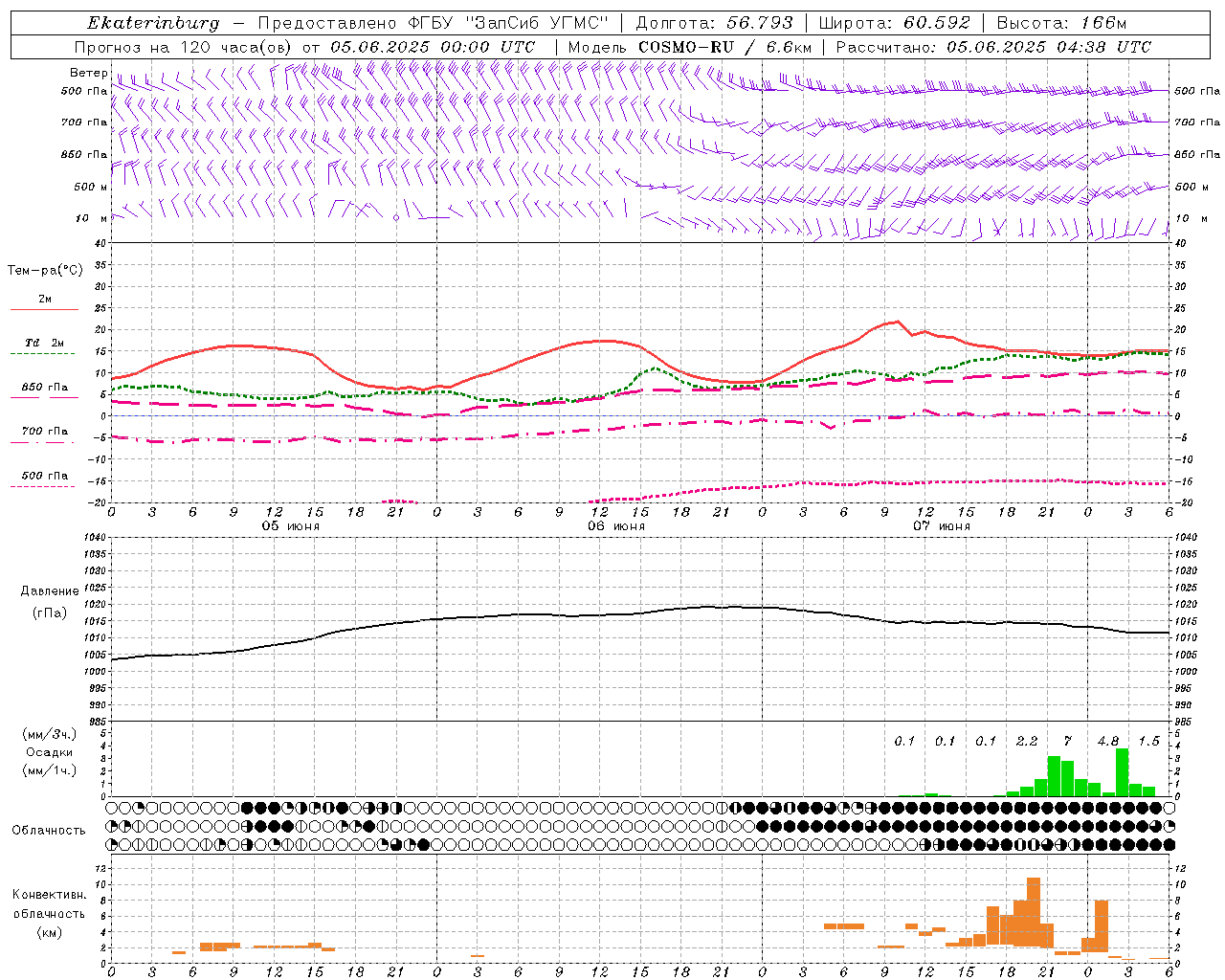Click the Конвективн. label

coord(49,895)
